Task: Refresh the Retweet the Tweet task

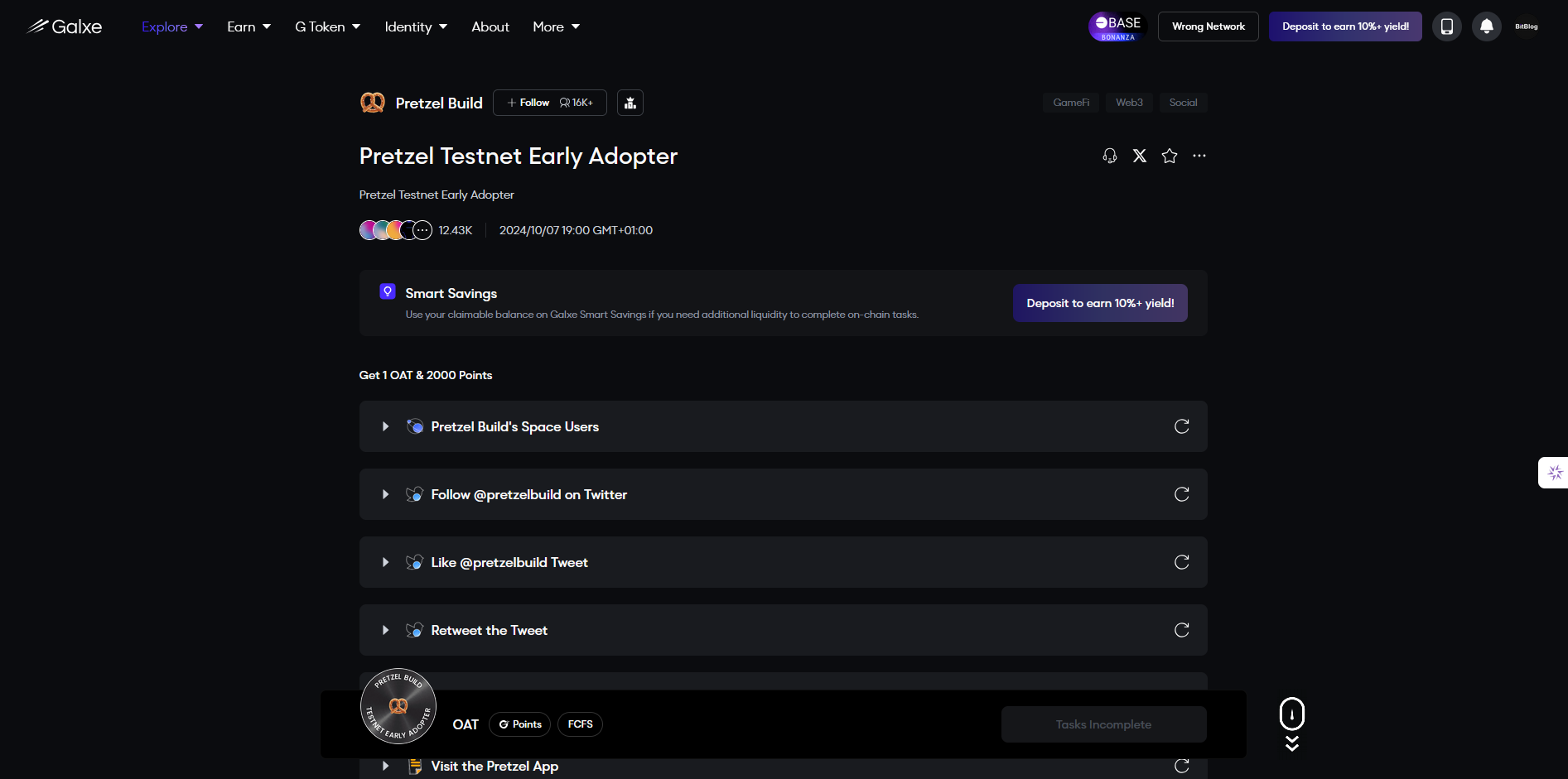Action: coord(1181,630)
